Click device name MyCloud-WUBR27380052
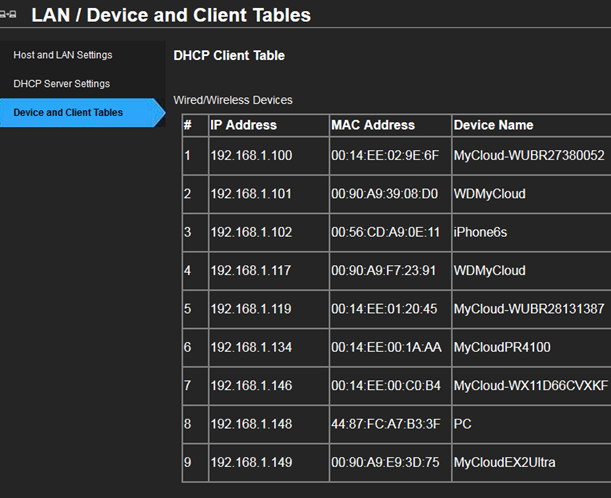The height and width of the screenshot is (498, 611). [x=529, y=155]
